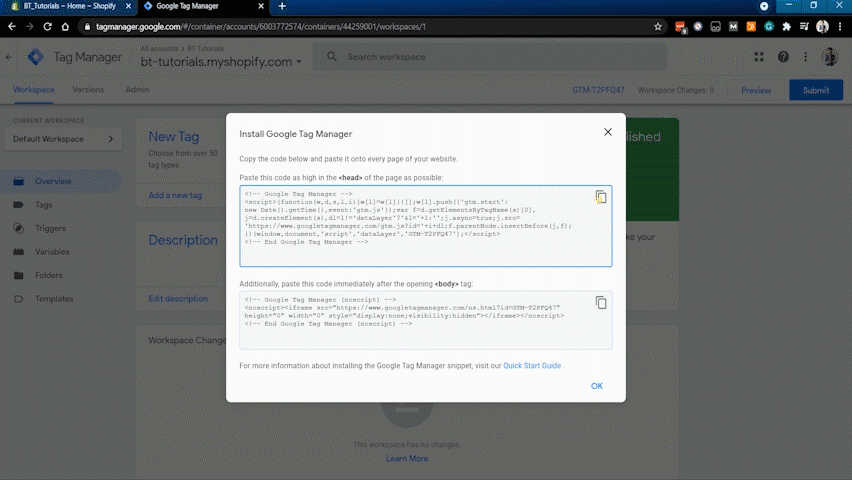Confirm the dialog with OK
The height and width of the screenshot is (480, 852).
pyautogui.click(x=597, y=386)
